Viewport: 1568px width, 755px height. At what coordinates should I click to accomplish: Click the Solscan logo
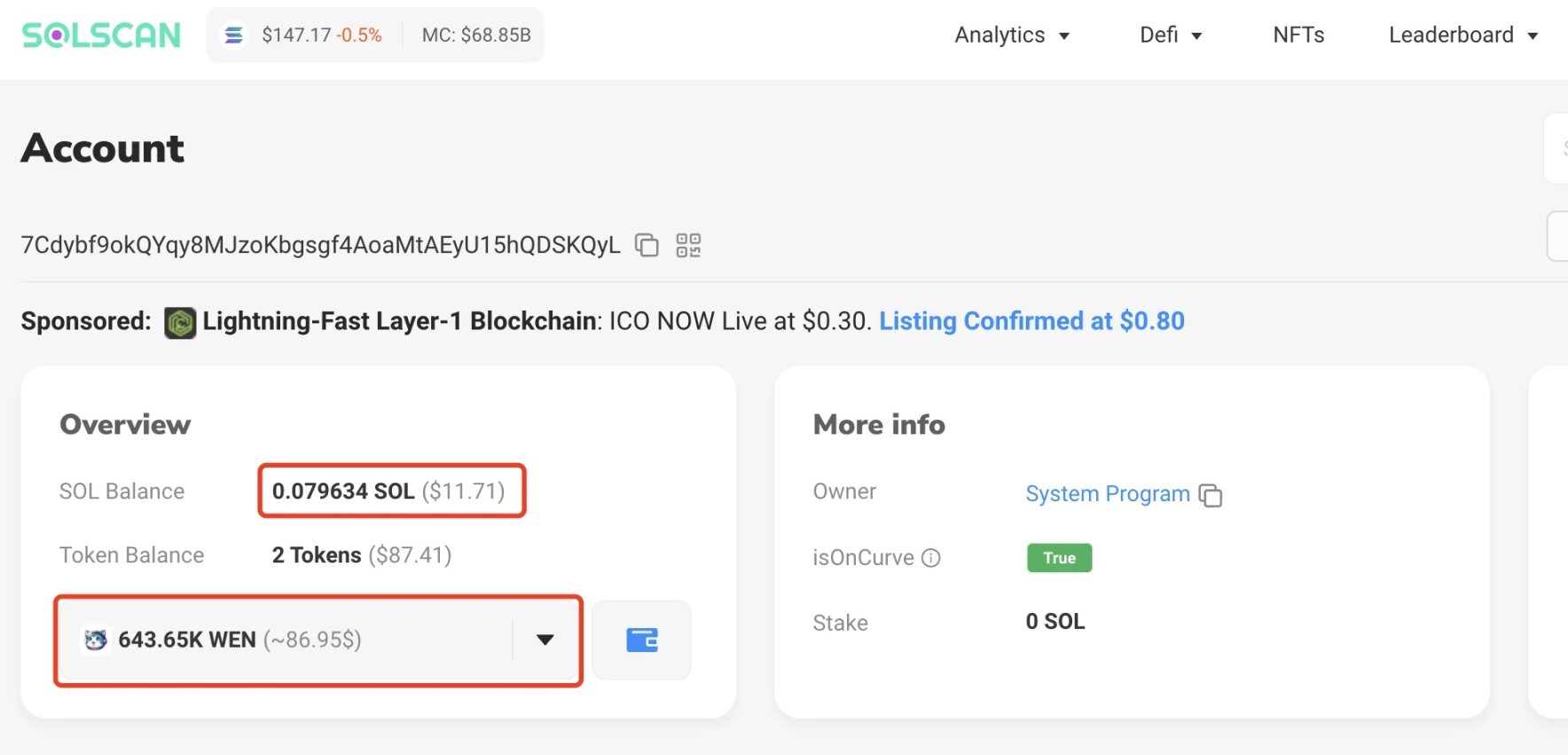101,35
